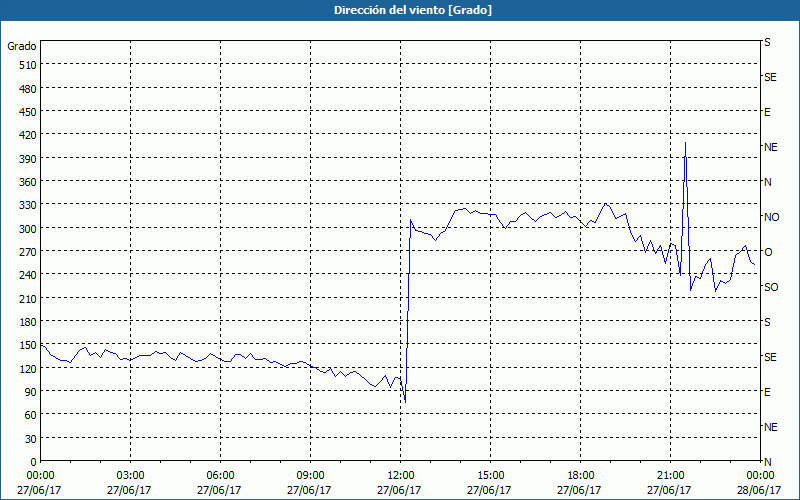
Task: Pick the 420 y-axis value
Action: pyautogui.click(x=28, y=135)
